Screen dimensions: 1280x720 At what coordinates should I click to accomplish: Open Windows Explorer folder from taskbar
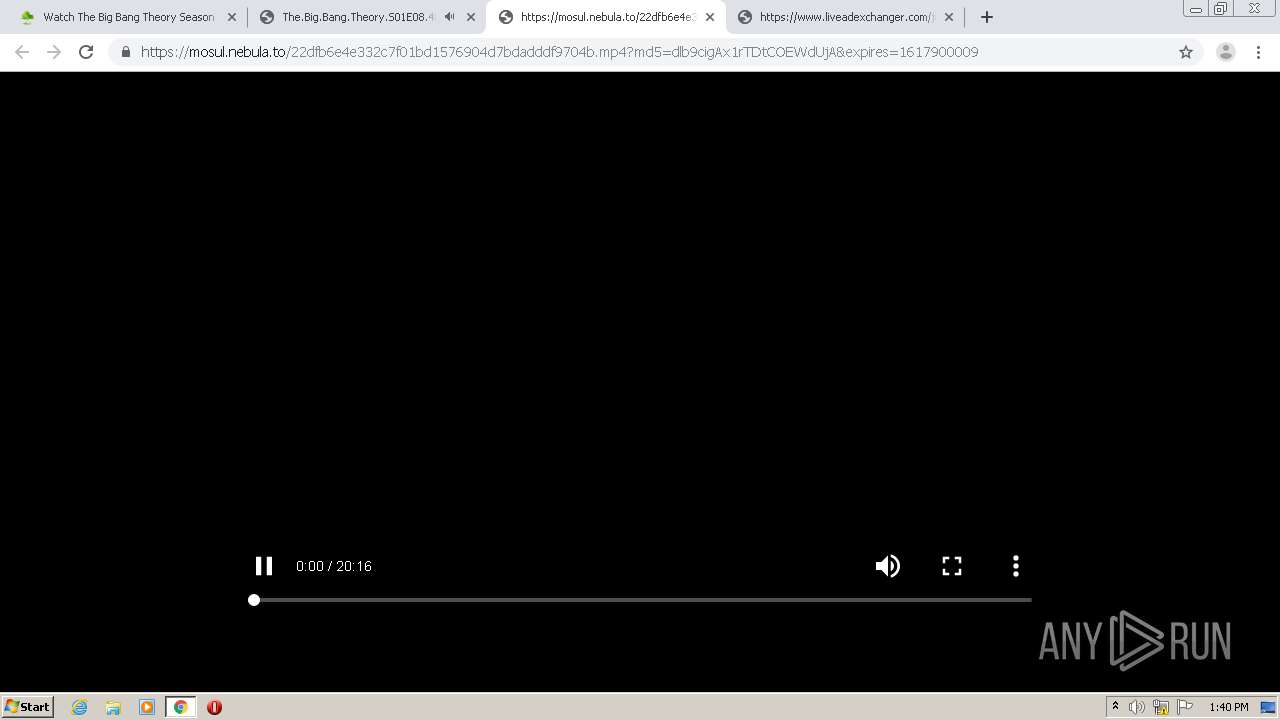[113, 707]
